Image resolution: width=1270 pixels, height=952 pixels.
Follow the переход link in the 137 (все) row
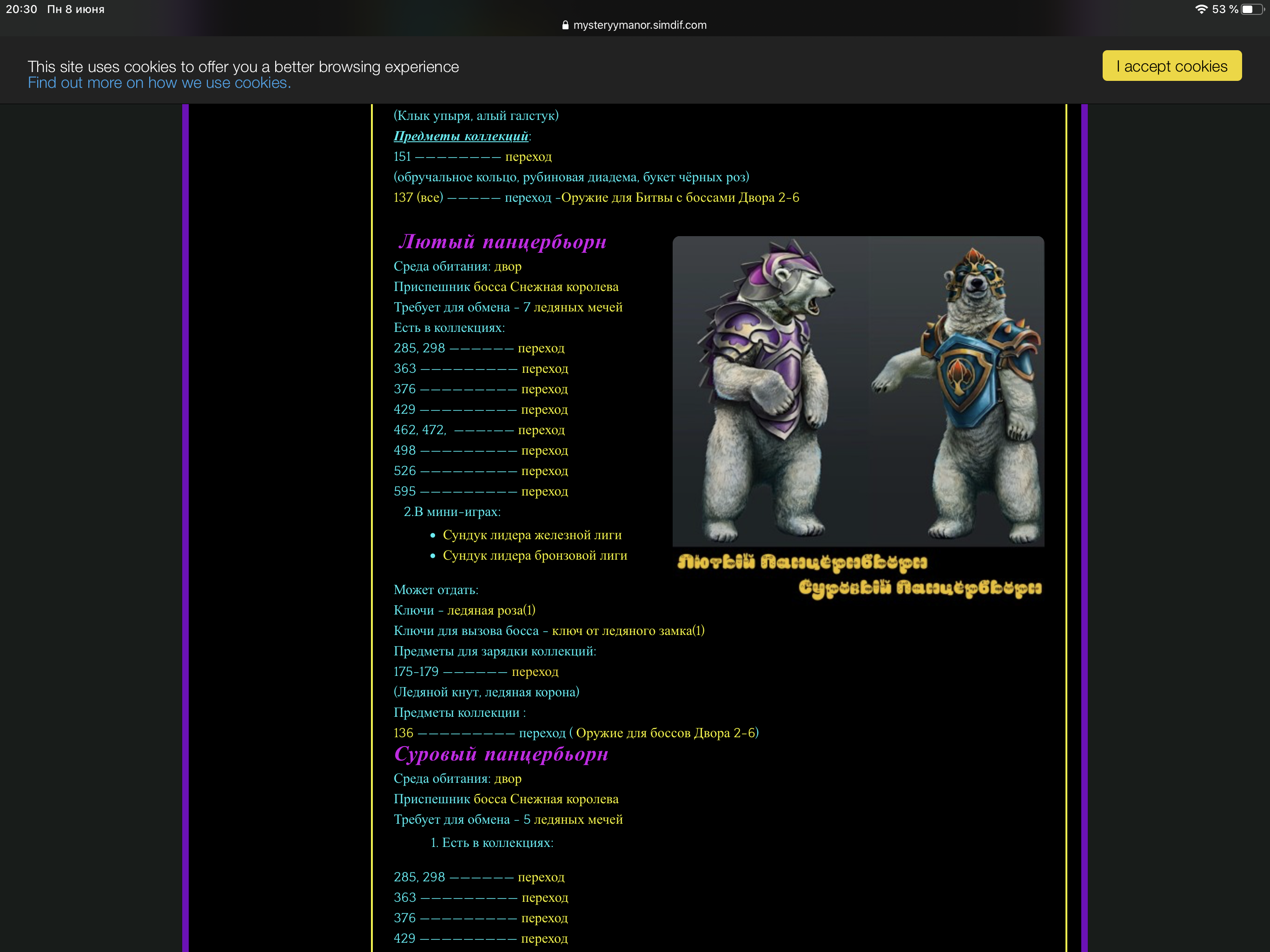528,198
